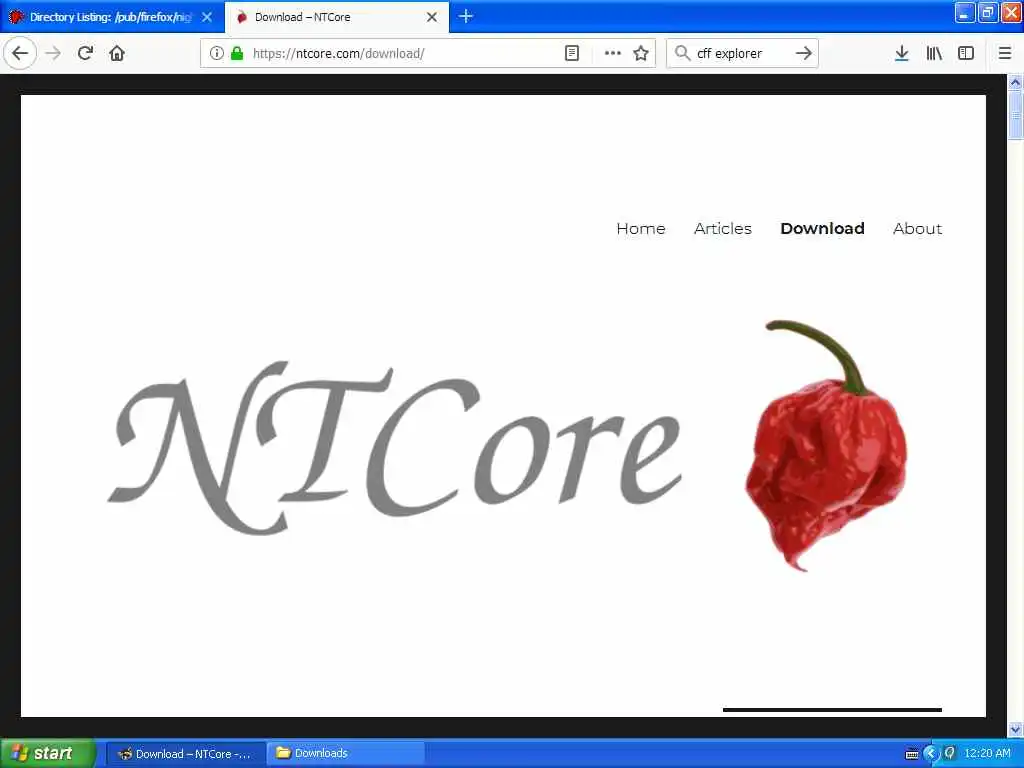Close the Directory Listing tab
Viewport: 1024px width, 768px height.
point(207,17)
